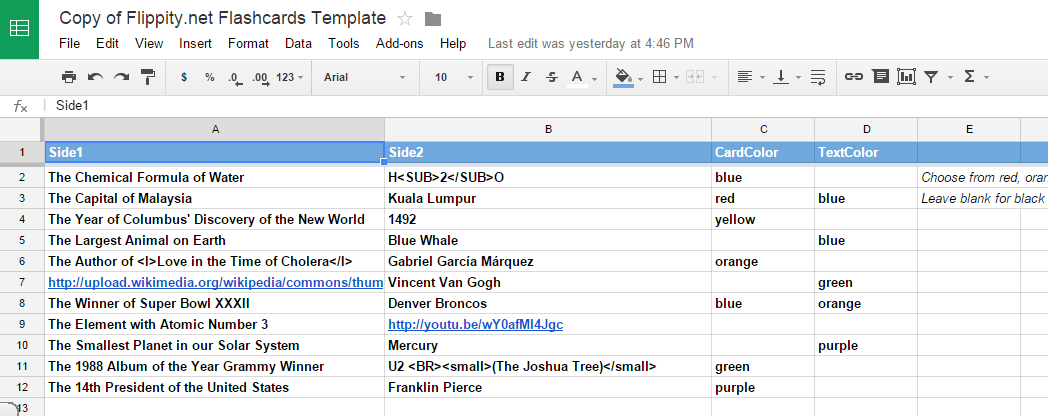Select the 'Kuala Lumpur' cell

point(548,199)
